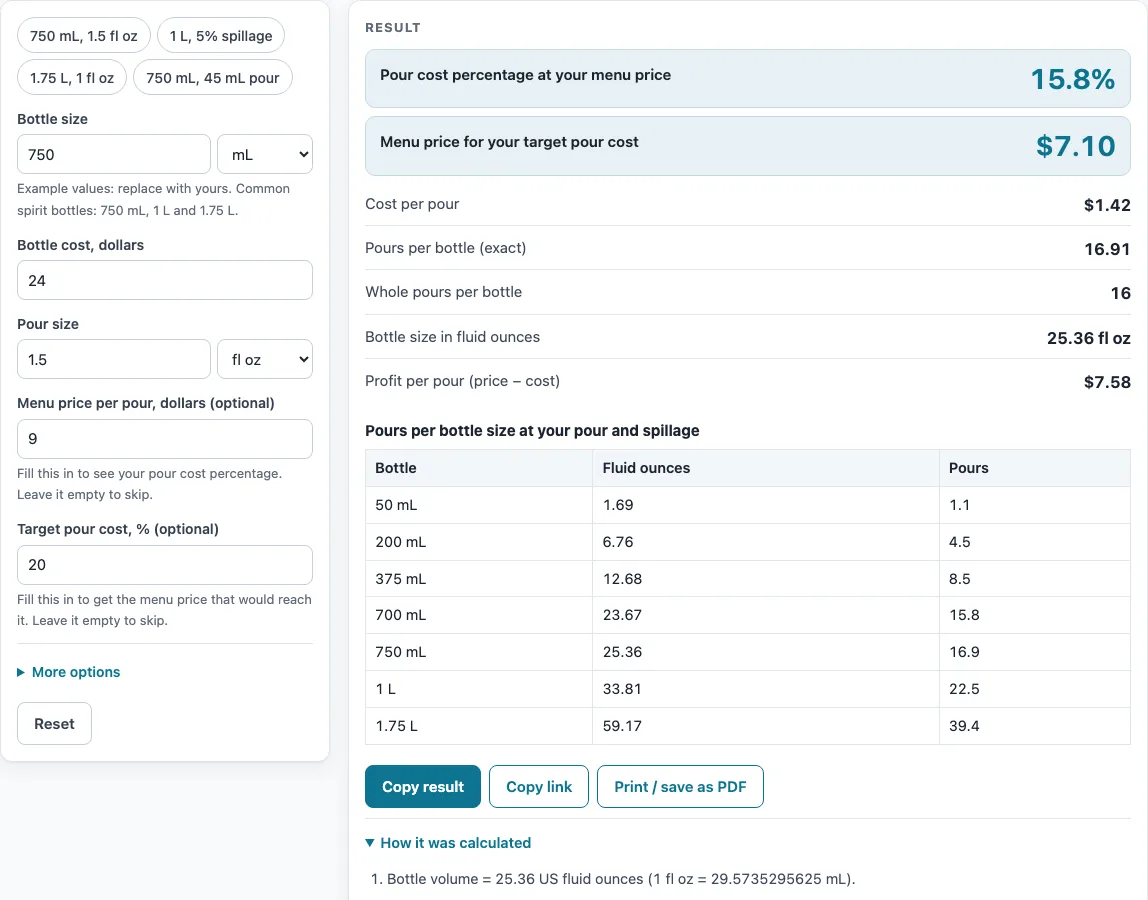Focus the Menu price per pour input
1148x900 pixels.
[165, 439]
